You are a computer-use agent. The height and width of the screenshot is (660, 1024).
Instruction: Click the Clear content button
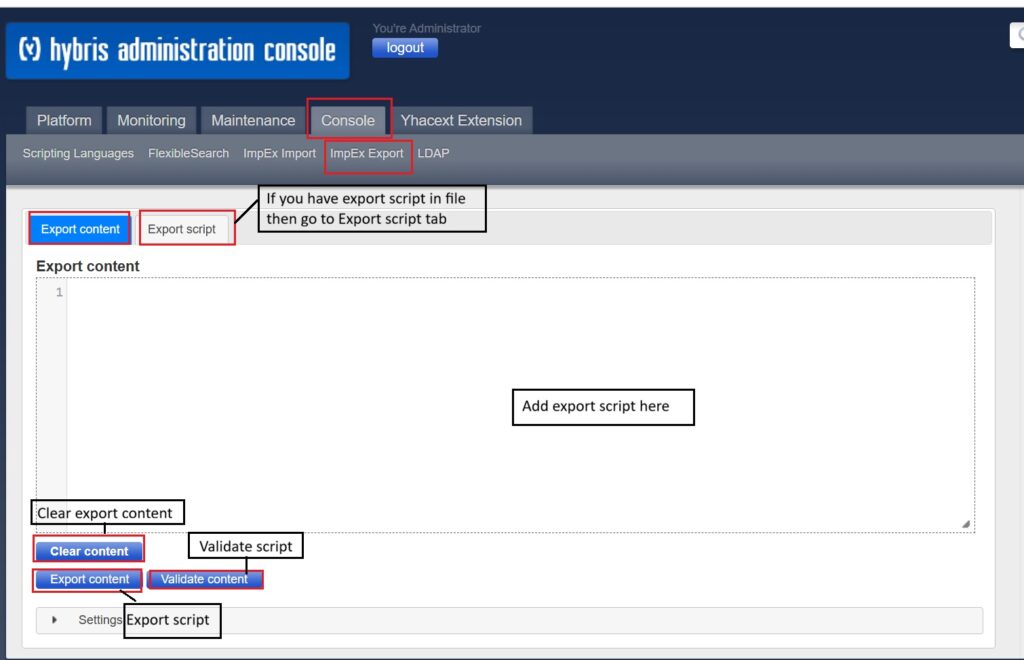click(x=89, y=551)
